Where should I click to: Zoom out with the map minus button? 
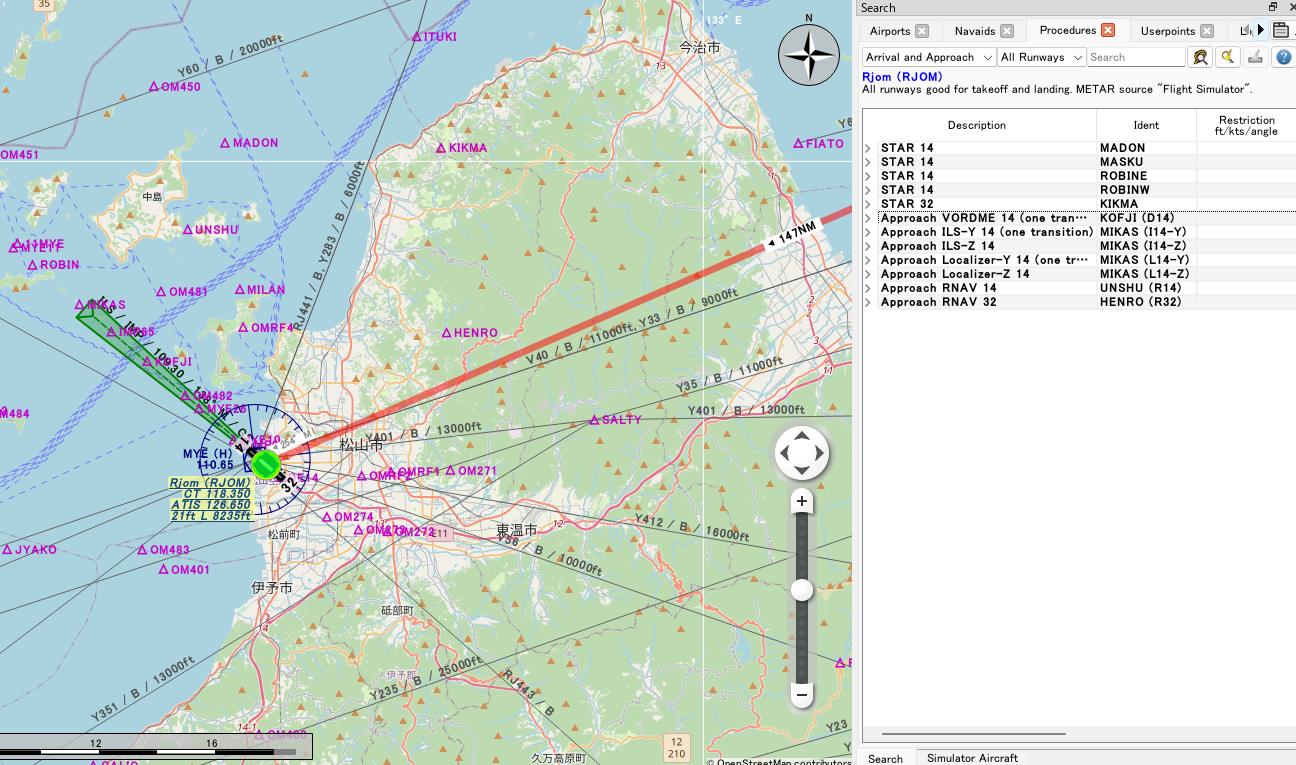click(x=801, y=694)
